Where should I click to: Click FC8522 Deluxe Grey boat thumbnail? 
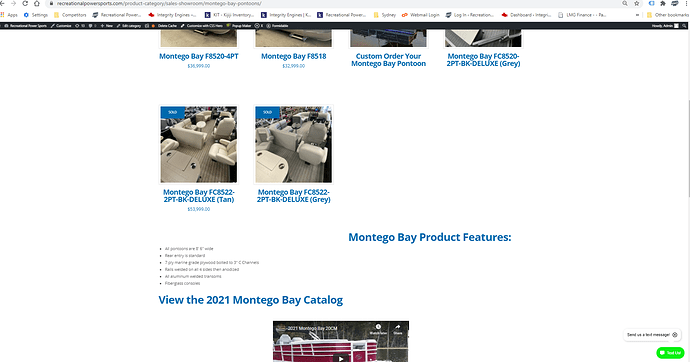[x=294, y=144]
